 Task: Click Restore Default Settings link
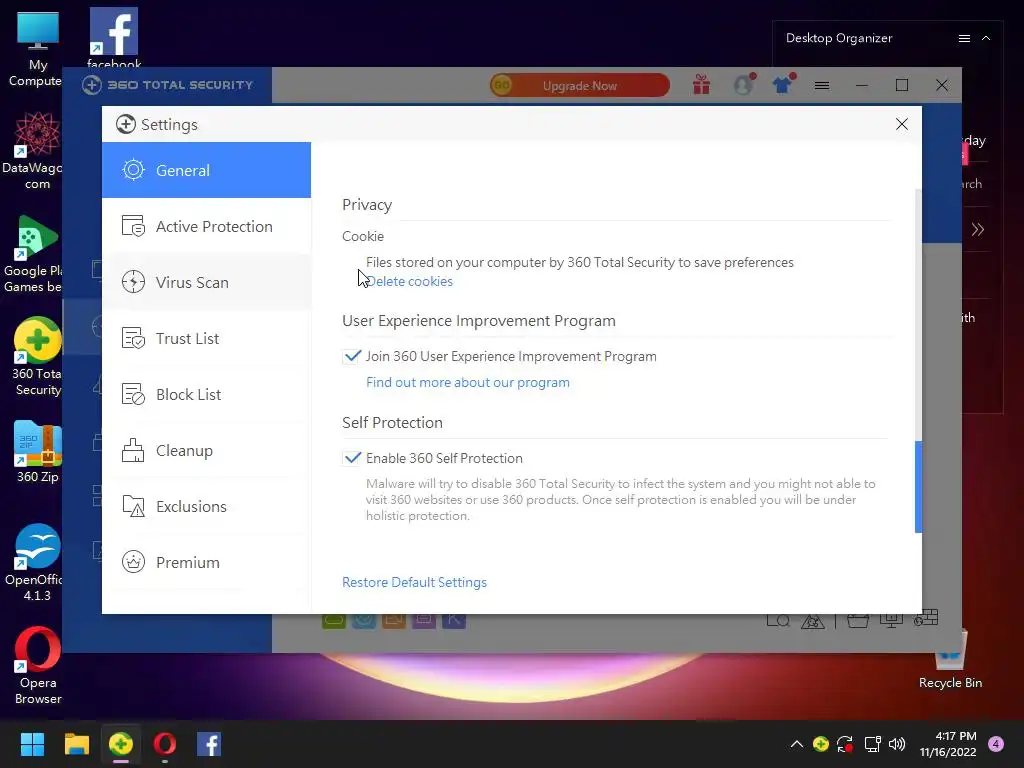coord(415,583)
